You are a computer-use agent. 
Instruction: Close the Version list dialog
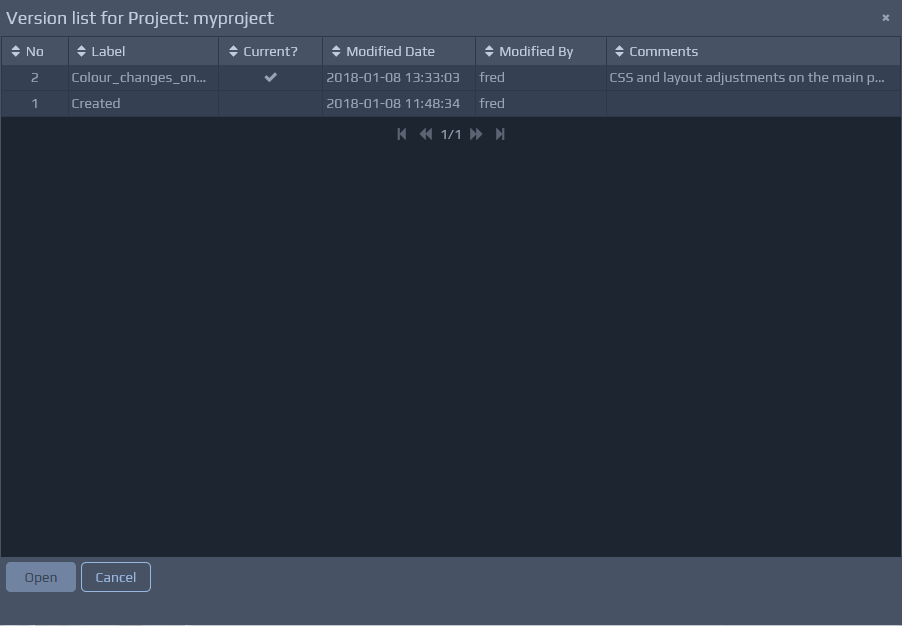pyautogui.click(x=885, y=18)
